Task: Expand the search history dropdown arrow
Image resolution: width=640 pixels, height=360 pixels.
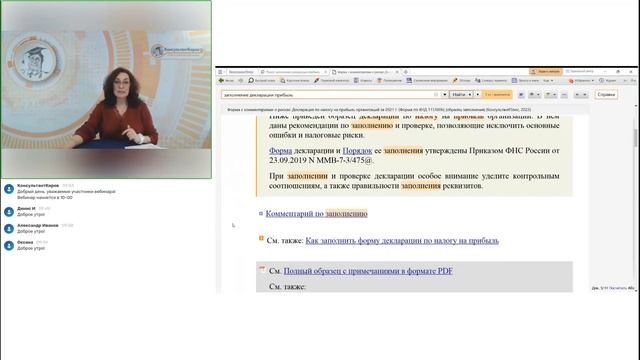Action: click(444, 95)
